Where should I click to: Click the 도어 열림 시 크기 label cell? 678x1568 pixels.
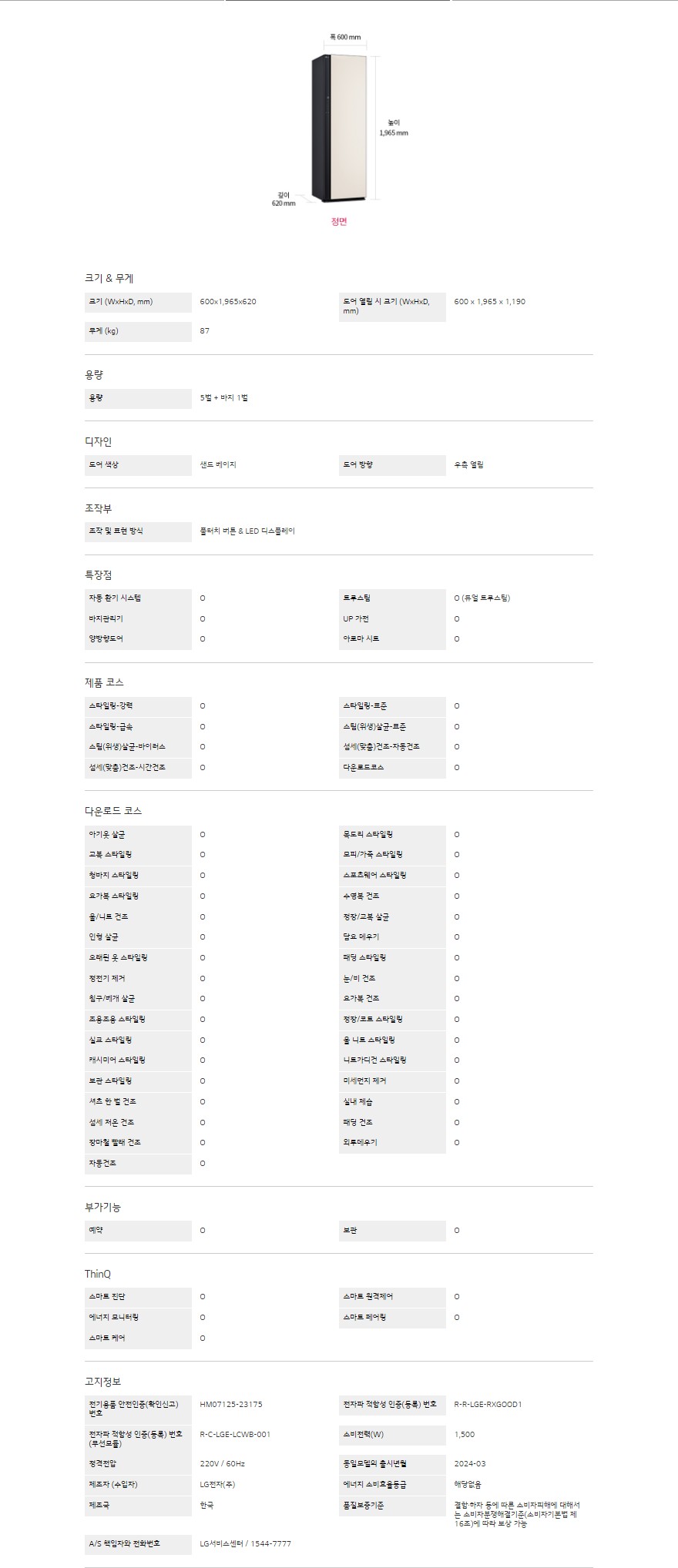tap(391, 307)
